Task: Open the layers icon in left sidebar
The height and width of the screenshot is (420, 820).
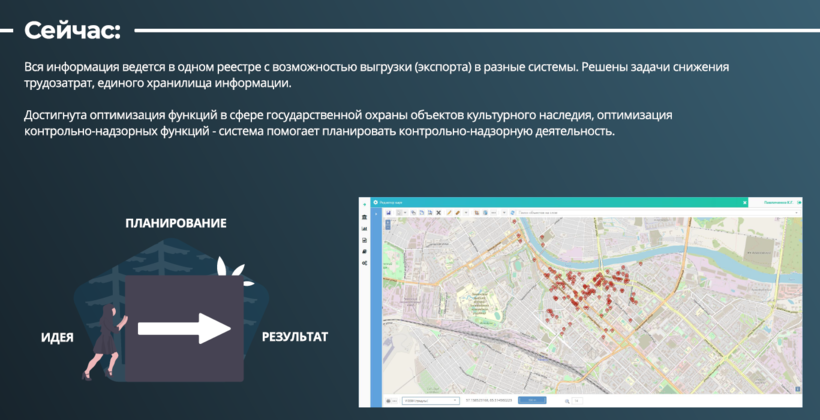Action: point(364,251)
